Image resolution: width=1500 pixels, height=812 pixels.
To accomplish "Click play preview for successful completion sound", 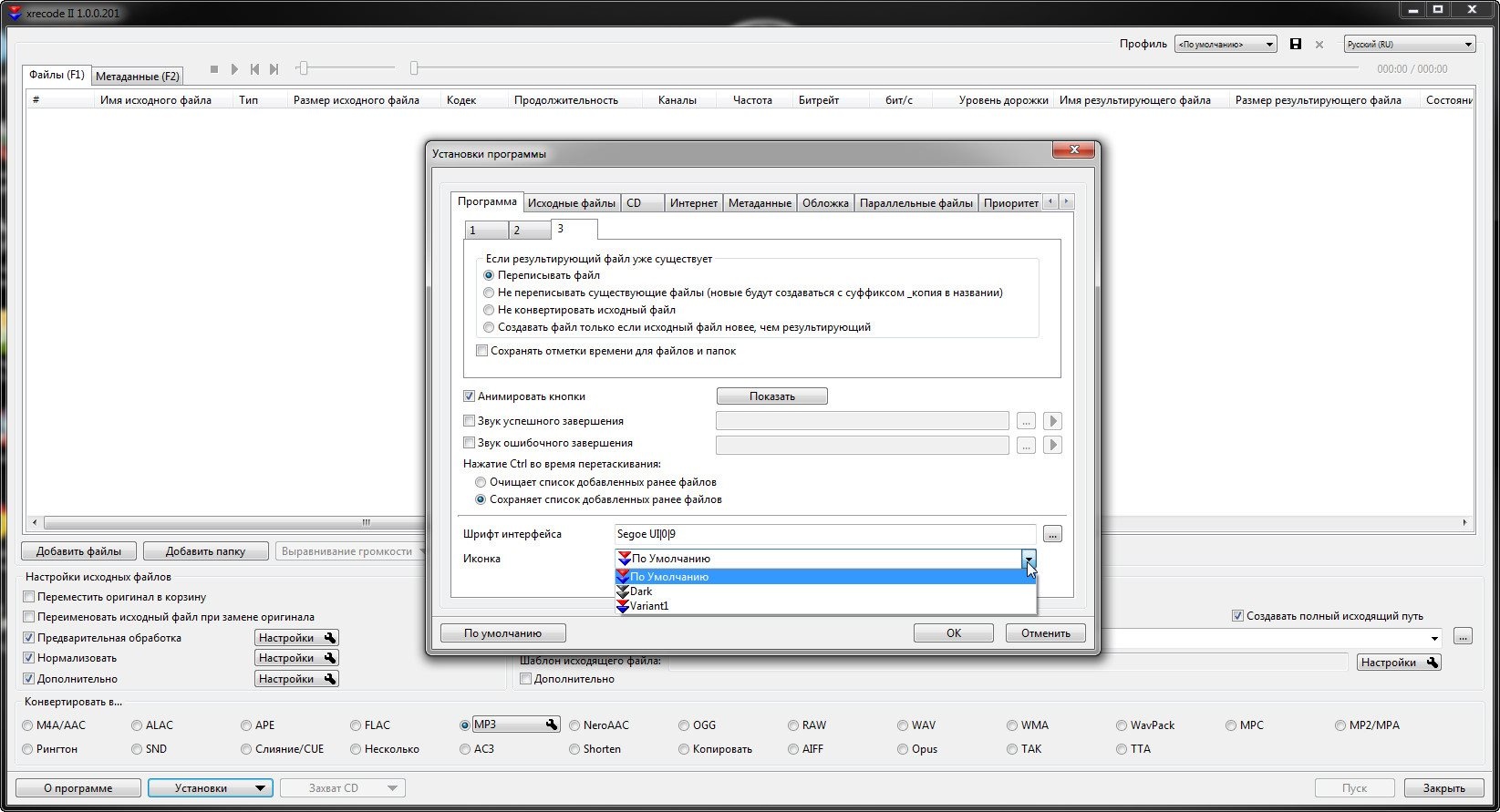I will 1052,421.
